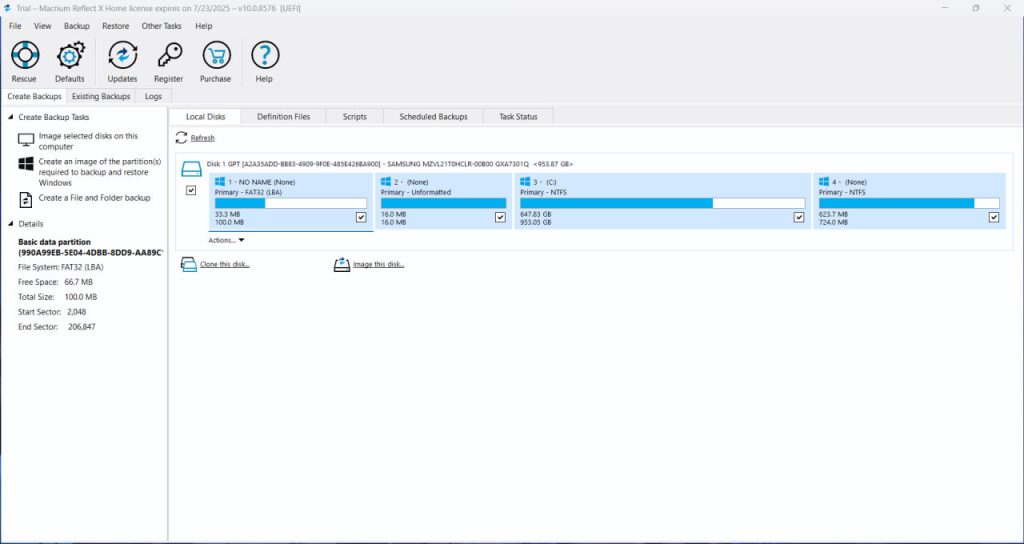Viewport: 1024px width, 544px height.
Task: Switch to the Logs tab
Action: [x=153, y=97]
